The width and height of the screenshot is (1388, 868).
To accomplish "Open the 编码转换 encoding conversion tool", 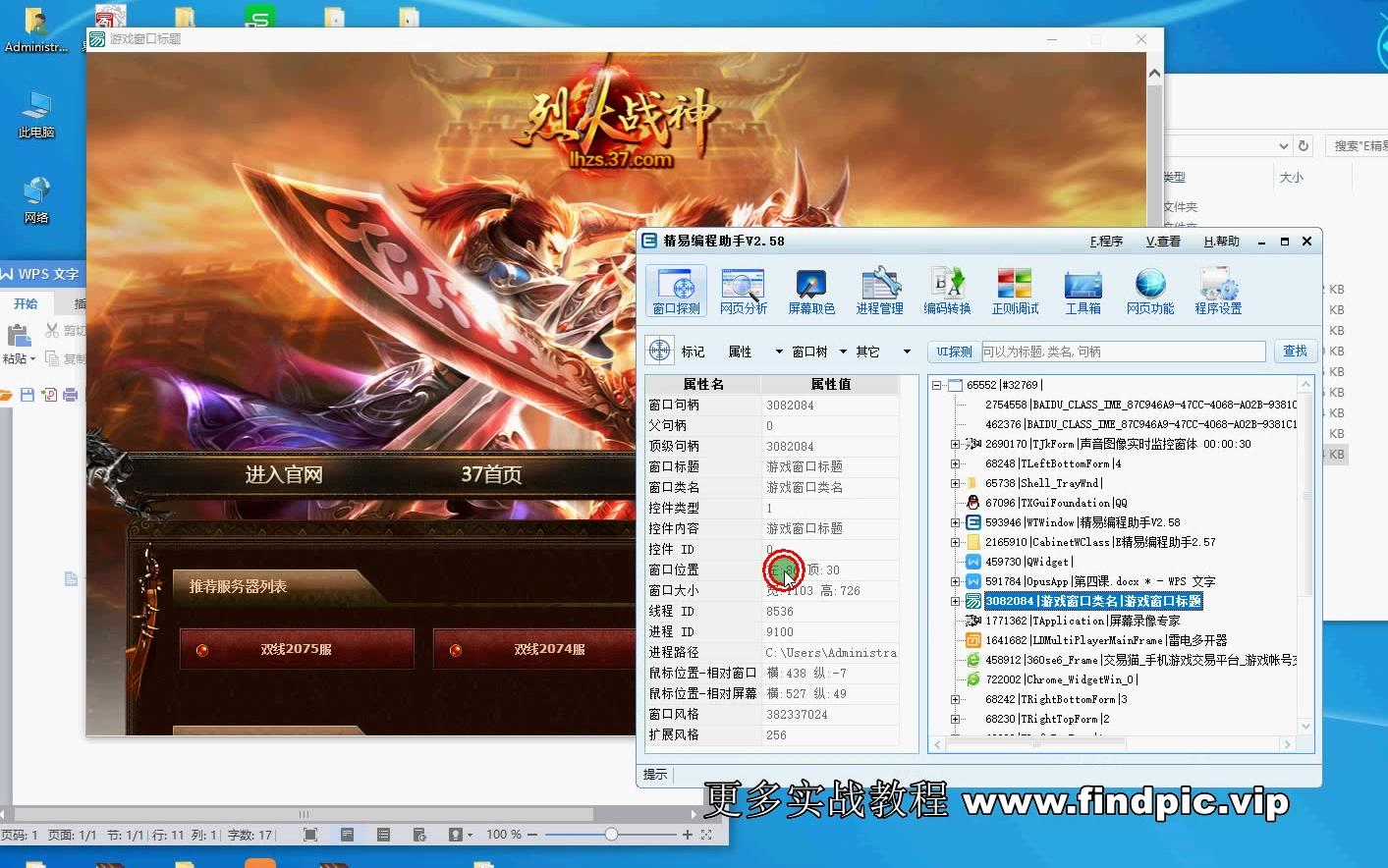I will pos(947,292).
